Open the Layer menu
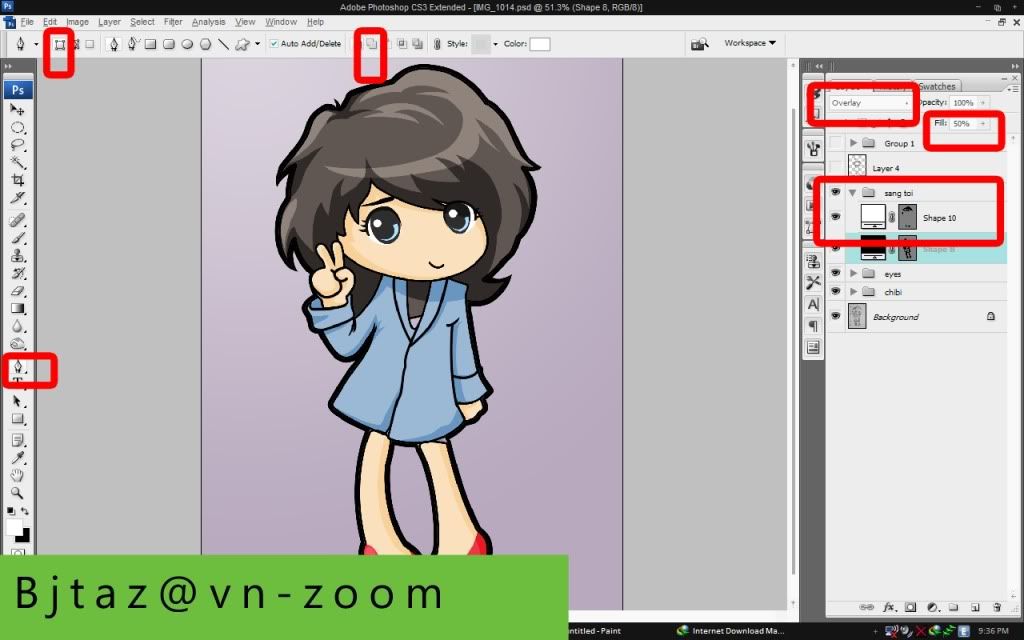 point(109,22)
